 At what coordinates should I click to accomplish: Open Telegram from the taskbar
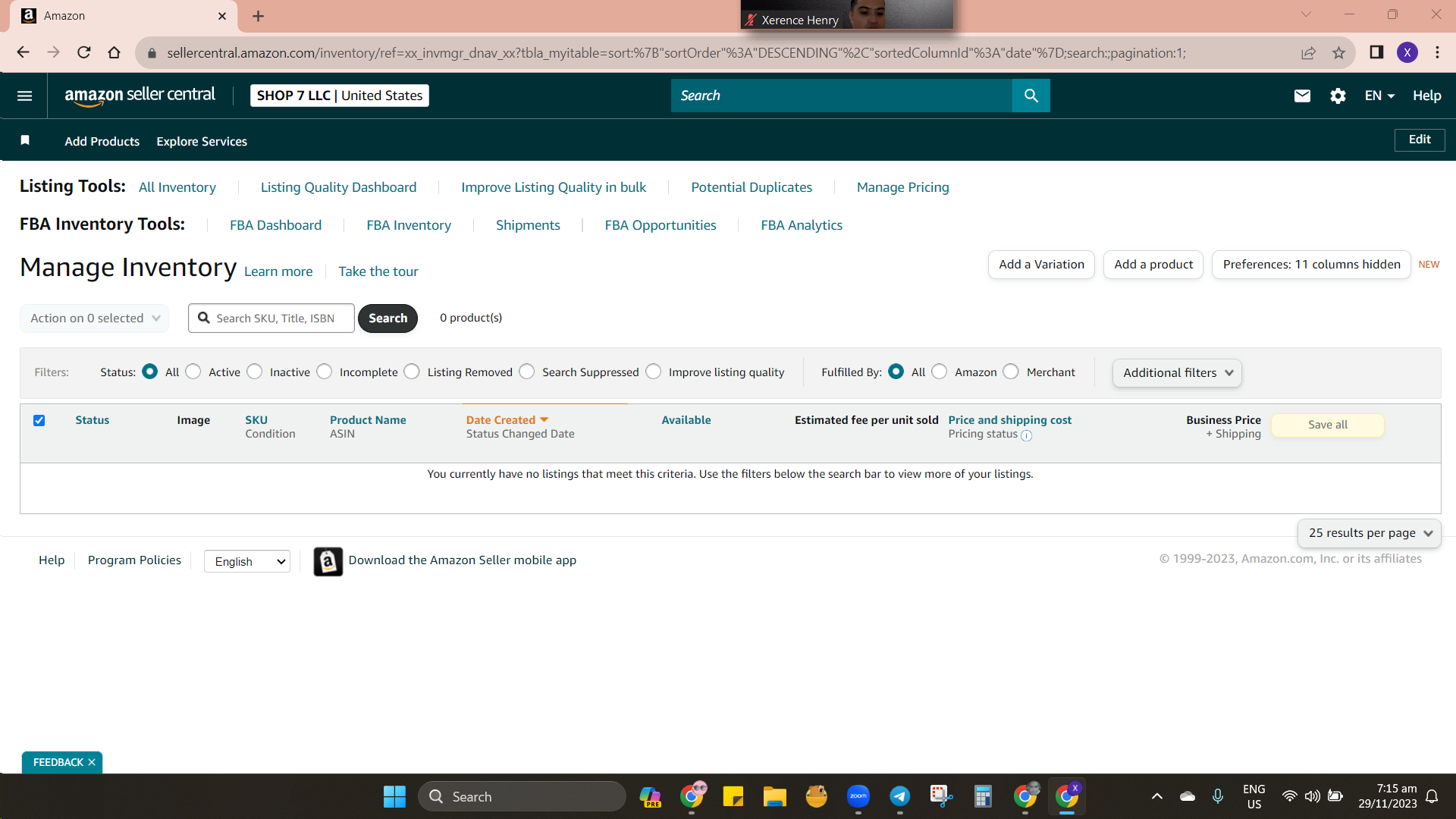click(x=899, y=796)
